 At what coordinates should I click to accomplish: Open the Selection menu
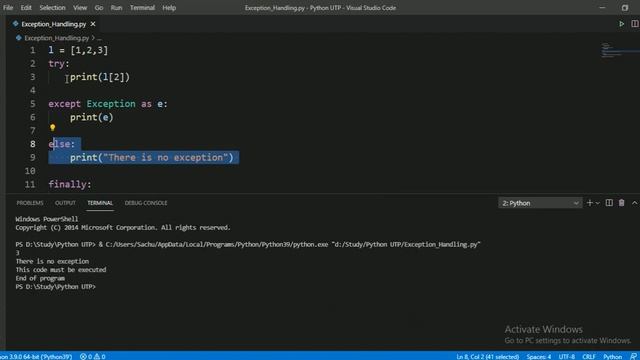[52, 8]
